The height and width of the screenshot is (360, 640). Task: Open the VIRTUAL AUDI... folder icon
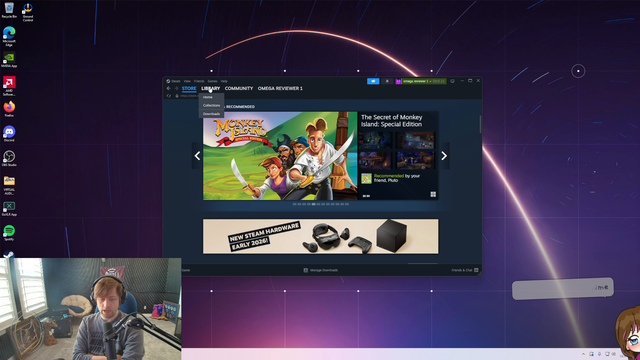click(x=9, y=184)
